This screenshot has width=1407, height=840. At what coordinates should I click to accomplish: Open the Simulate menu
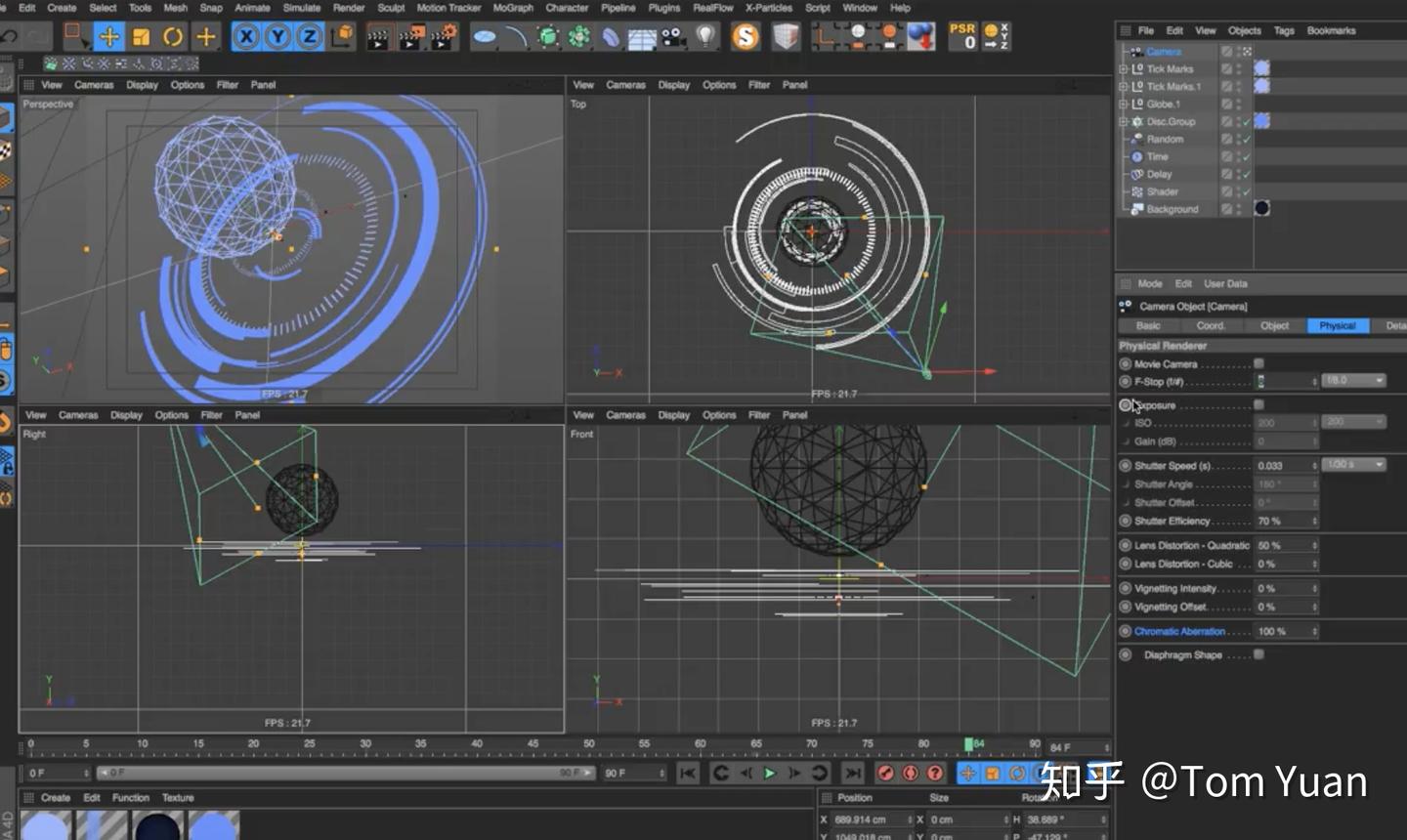302,8
